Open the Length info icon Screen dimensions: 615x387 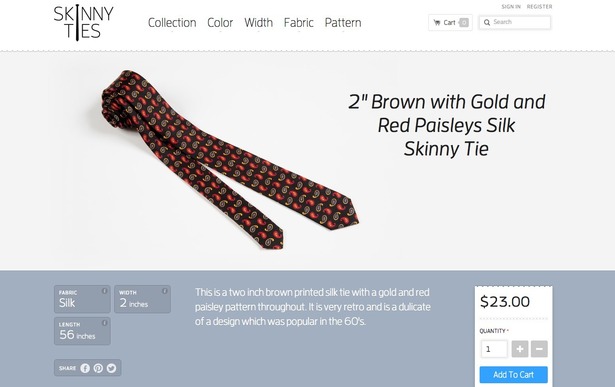coord(105,323)
